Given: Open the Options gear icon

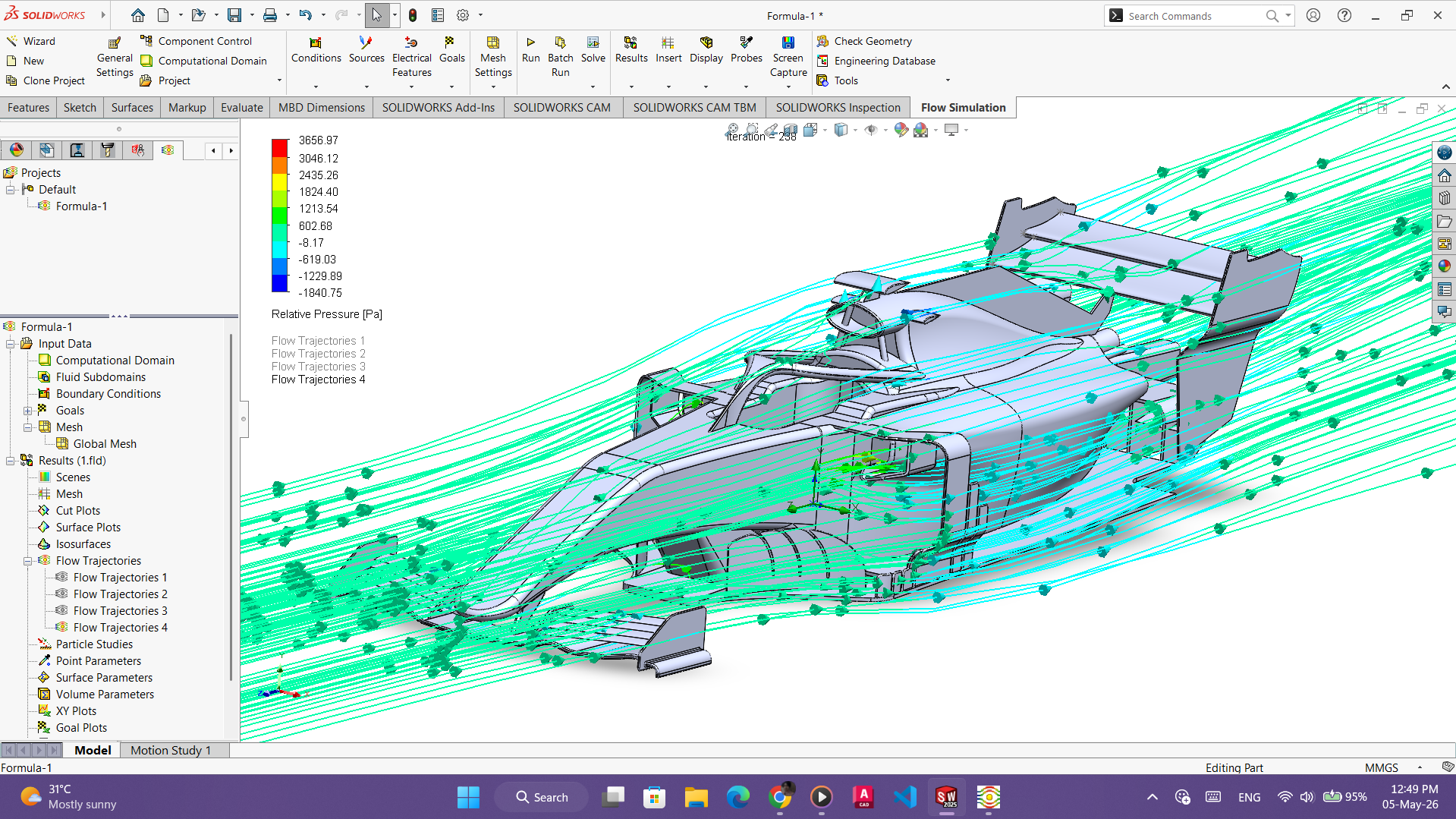Looking at the screenshot, I should click(463, 15).
